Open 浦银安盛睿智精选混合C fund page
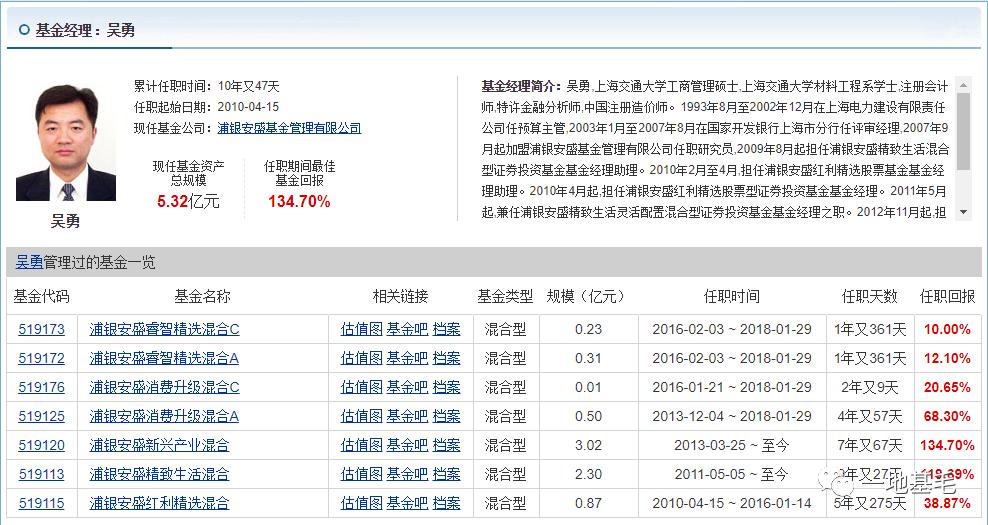 pos(164,329)
